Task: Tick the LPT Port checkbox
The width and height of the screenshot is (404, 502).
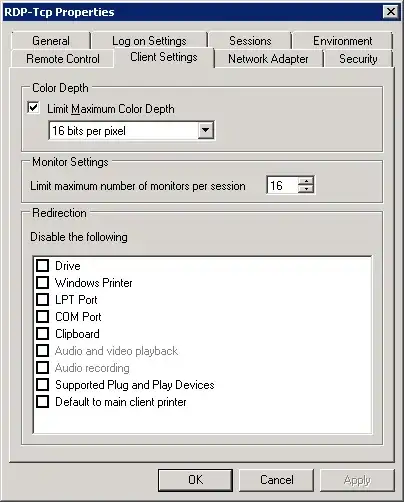Action: [x=42, y=300]
